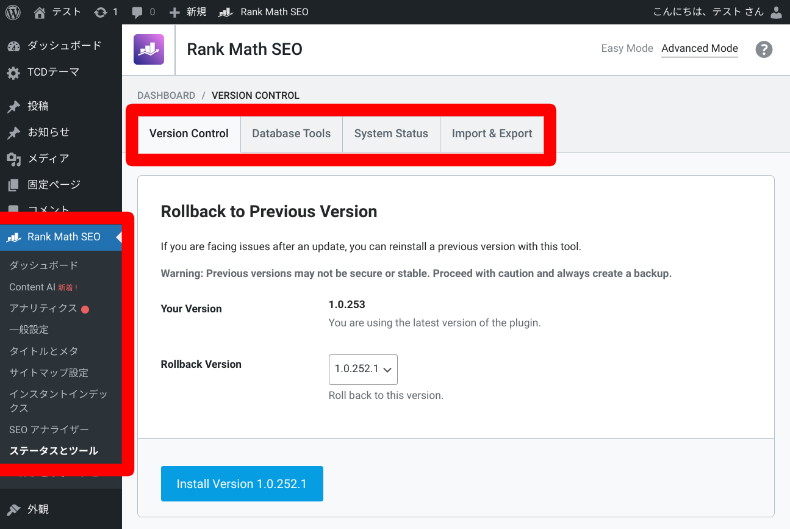Screen dimensions: 790x529
Task: Open the 新規 new content menu
Action: 188,12
